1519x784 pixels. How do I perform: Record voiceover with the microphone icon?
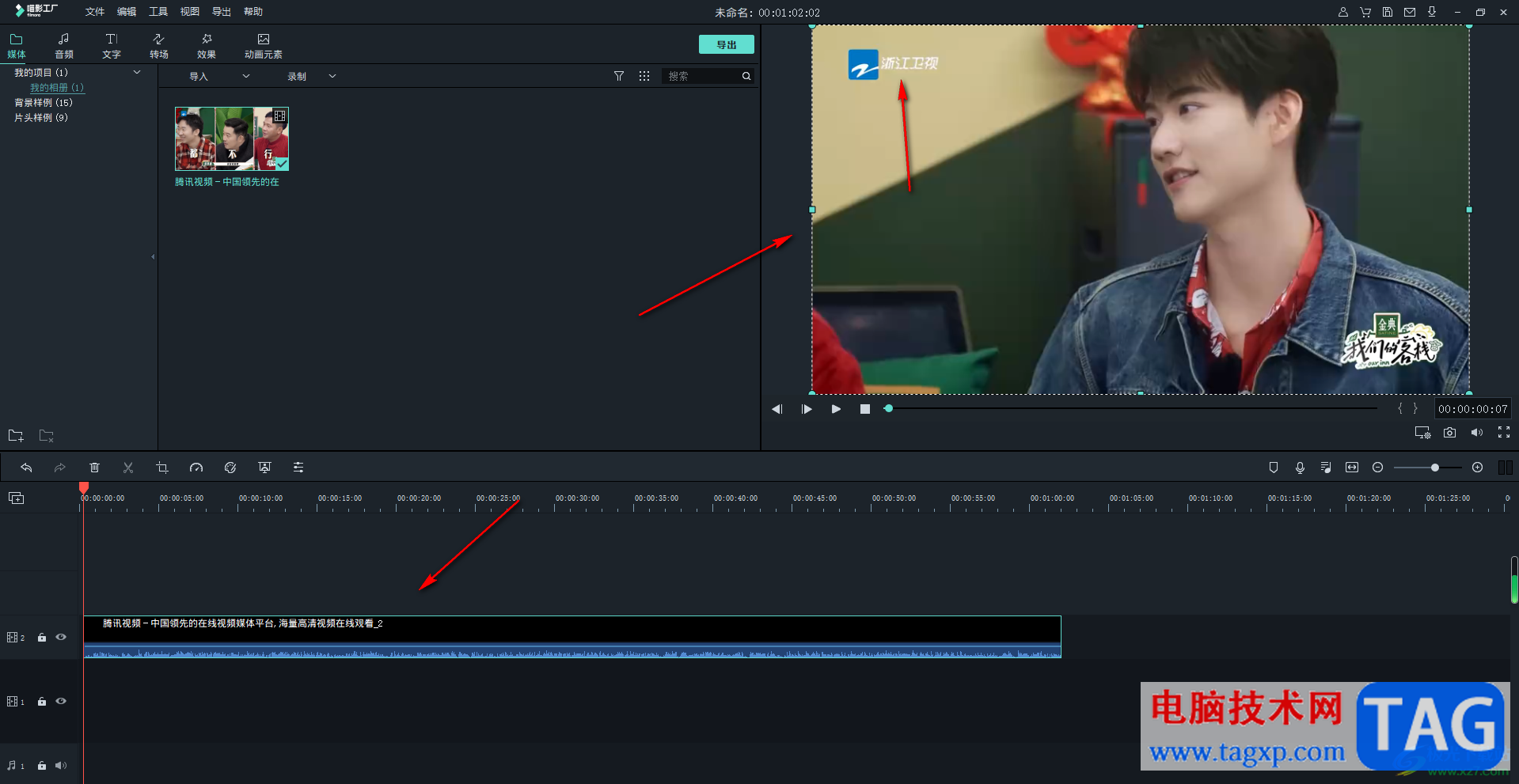click(x=1300, y=468)
